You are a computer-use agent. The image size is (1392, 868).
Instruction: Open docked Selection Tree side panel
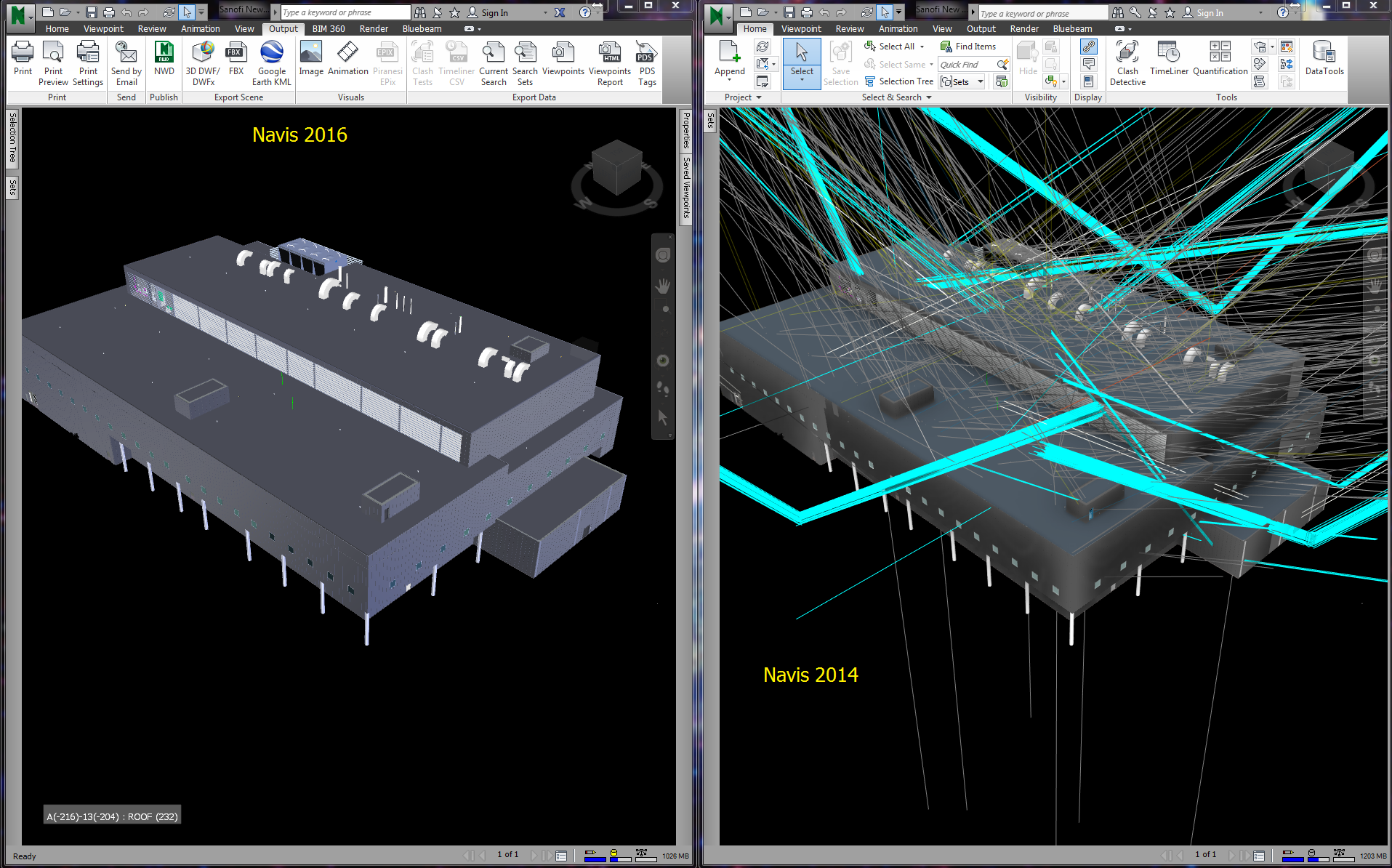pyautogui.click(x=12, y=139)
